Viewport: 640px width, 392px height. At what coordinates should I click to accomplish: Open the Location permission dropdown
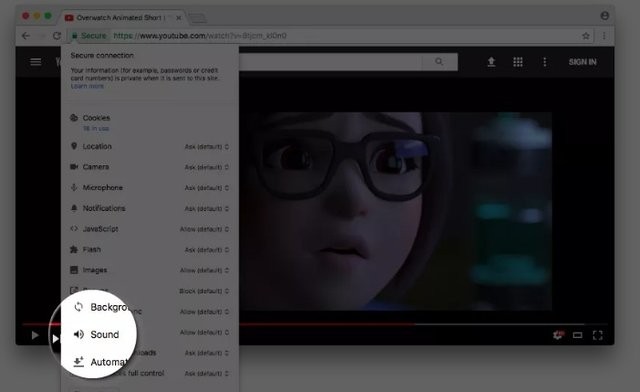[x=207, y=147]
